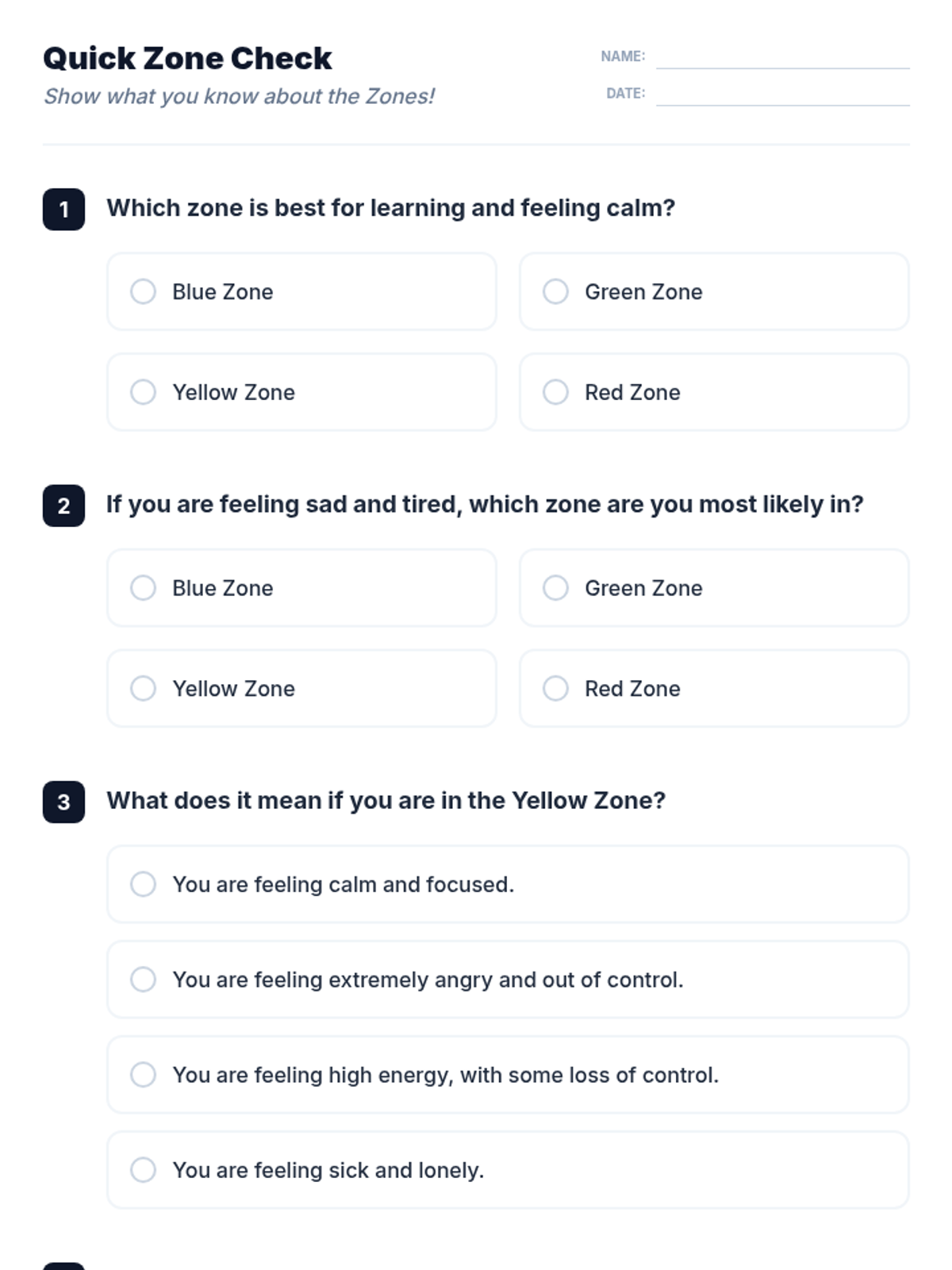This screenshot has height=1270, width=952.
Task: Select Red Zone for question 2
Action: 556,688
